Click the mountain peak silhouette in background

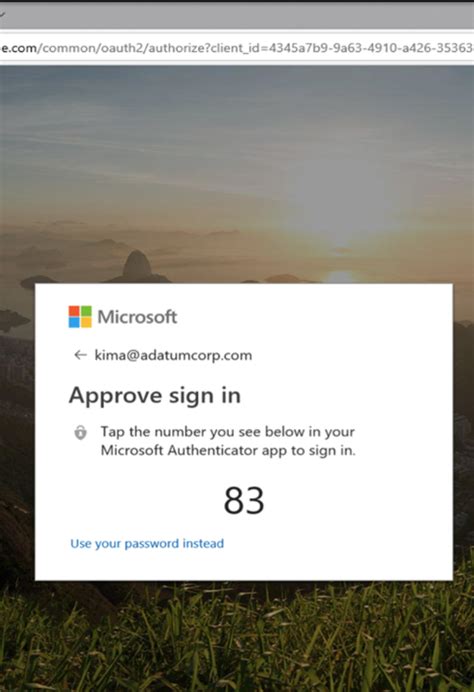(137, 265)
